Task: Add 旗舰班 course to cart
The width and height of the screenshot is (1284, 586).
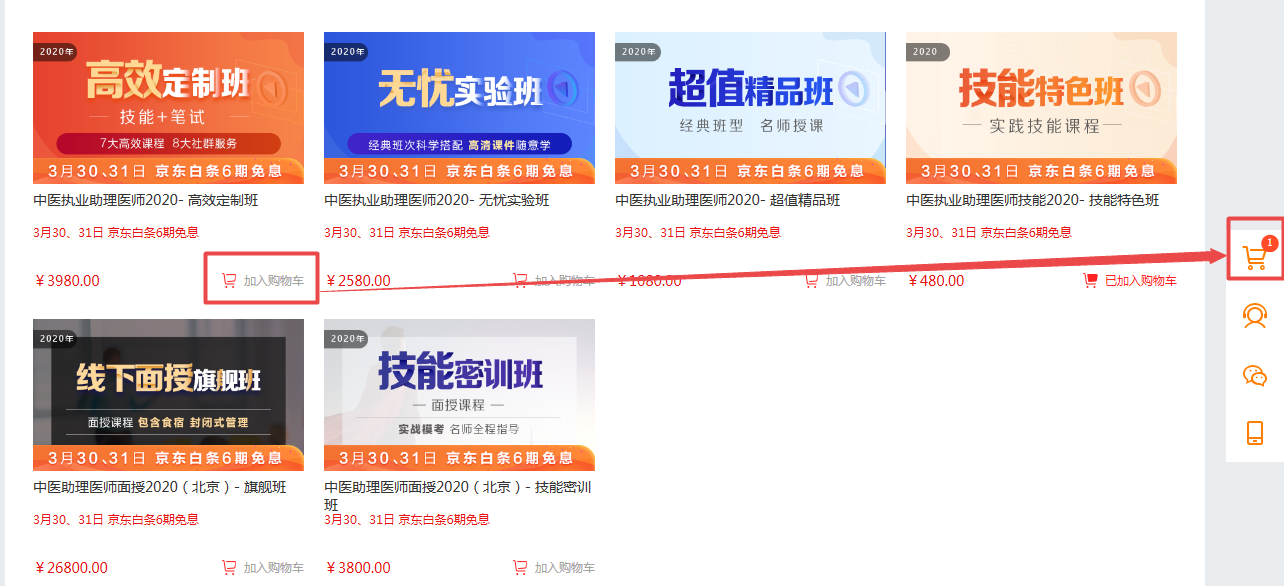Action: click(x=263, y=568)
